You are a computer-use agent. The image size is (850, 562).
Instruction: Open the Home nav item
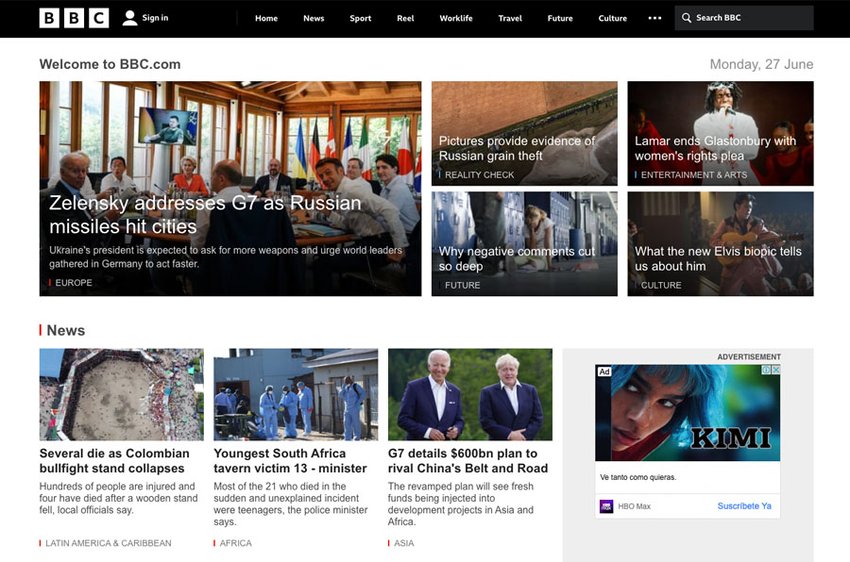click(x=266, y=18)
